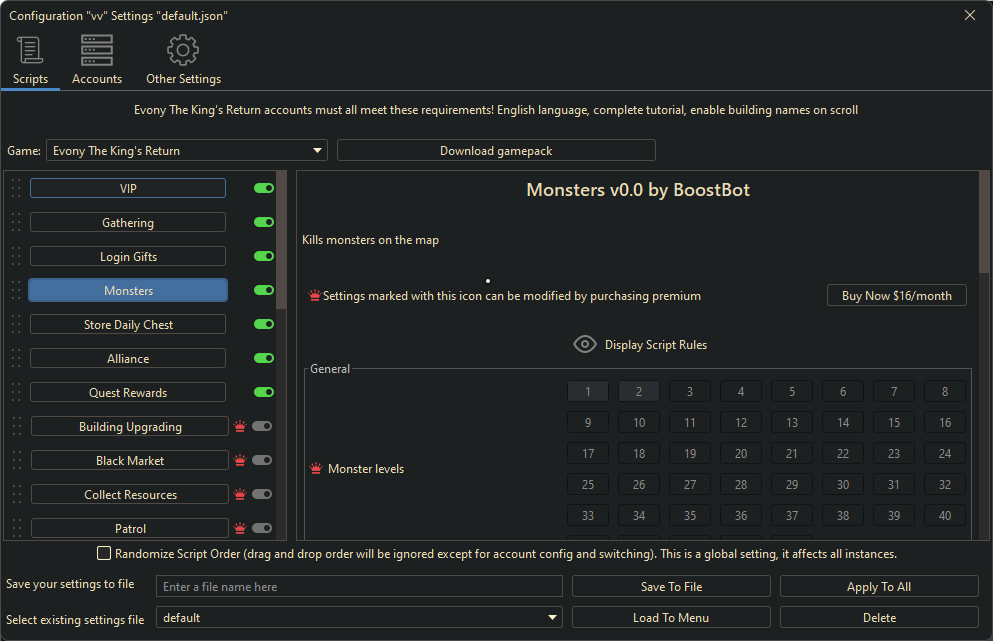This screenshot has width=993, height=641.
Task: Open Other Settings gear icon
Action: [183, 51]
